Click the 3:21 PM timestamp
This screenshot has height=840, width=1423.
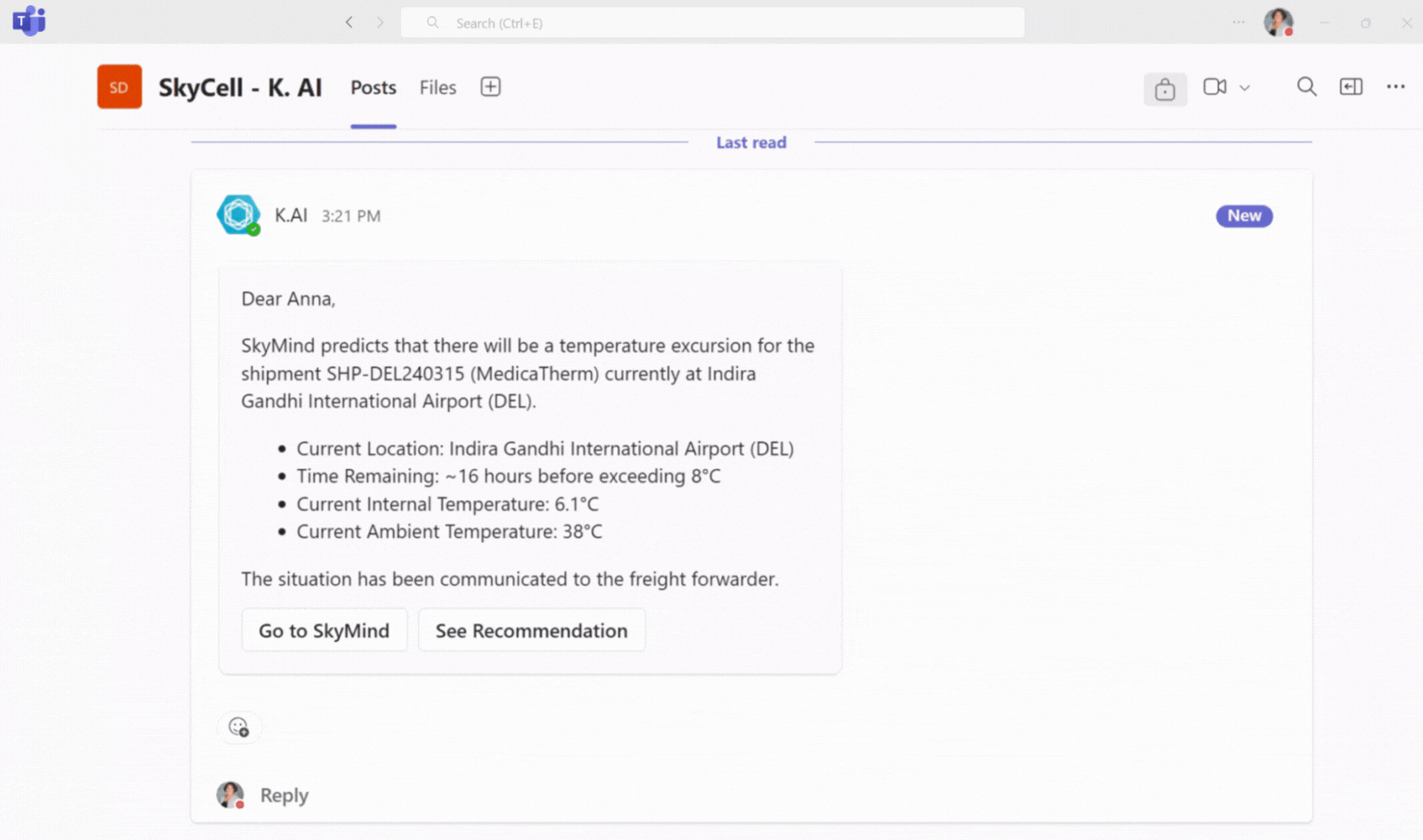pyautogui.click(x=351, y=216)
